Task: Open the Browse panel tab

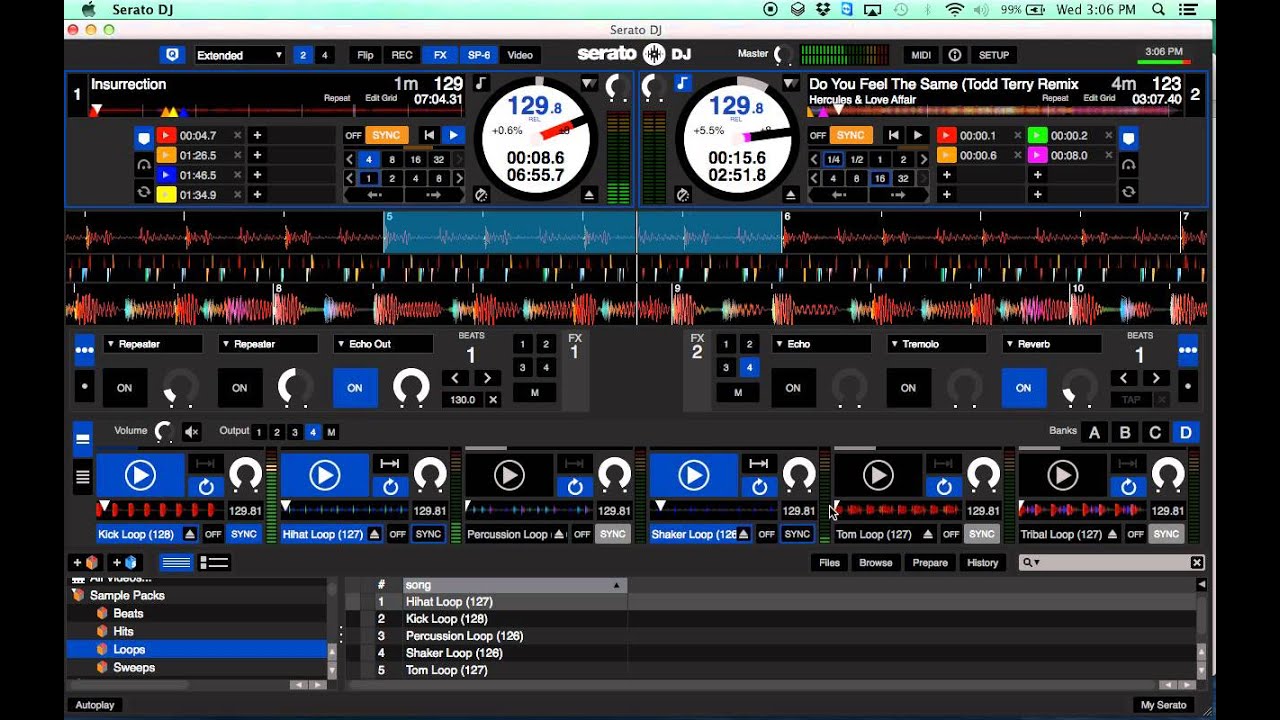Action: pyautogui.click(x=875, y=563)
